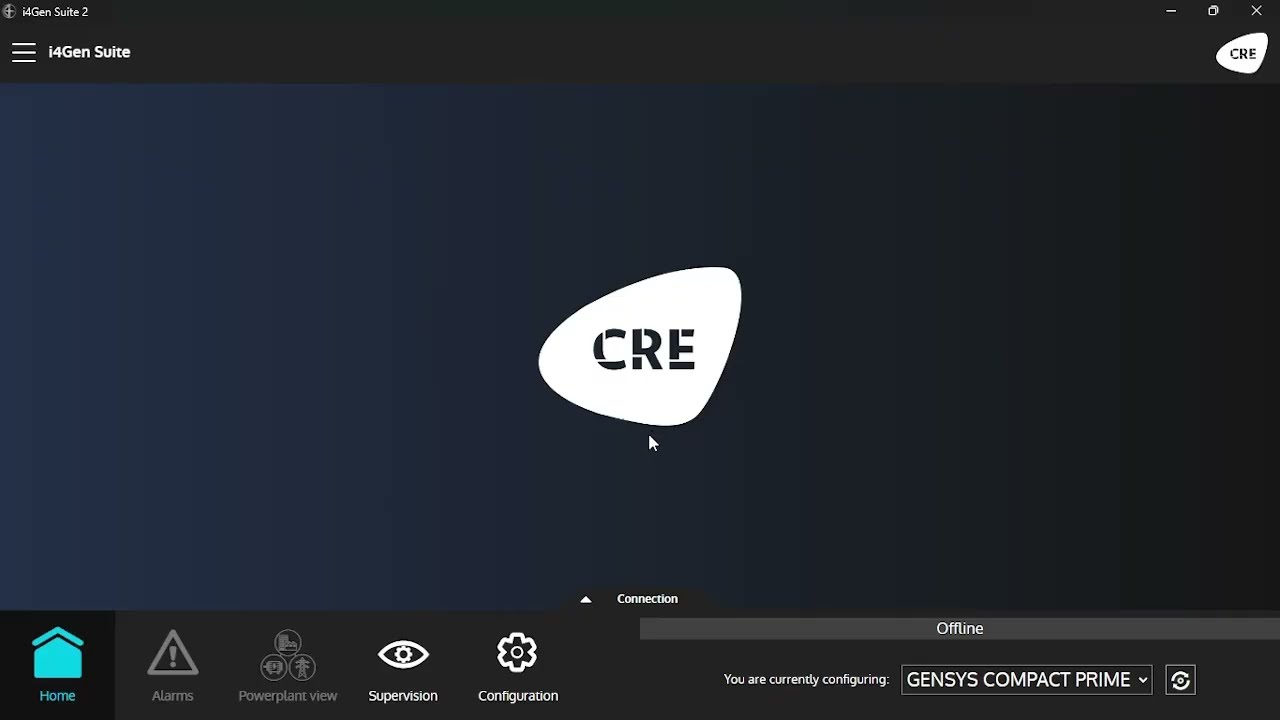
Task: Click 'You are currently configuring:' label
Action: click(x=806, y=679)
